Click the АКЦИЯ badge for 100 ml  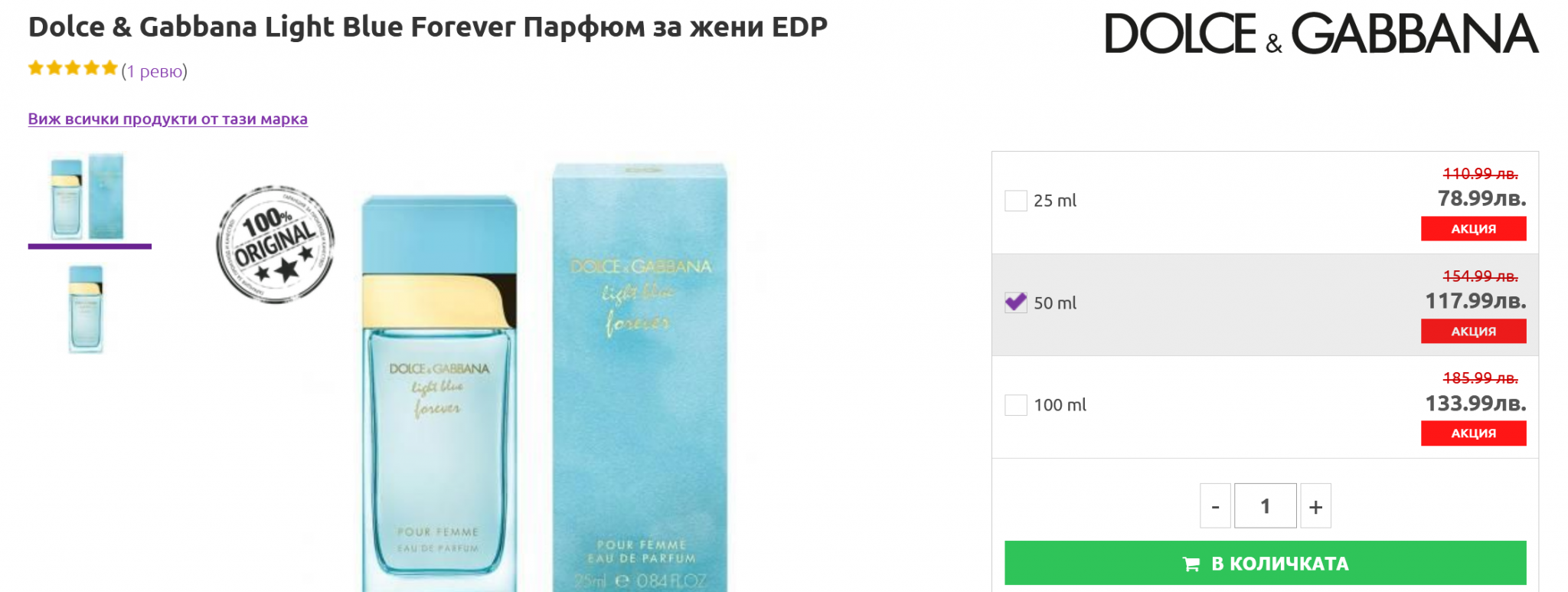[1473, 433]
